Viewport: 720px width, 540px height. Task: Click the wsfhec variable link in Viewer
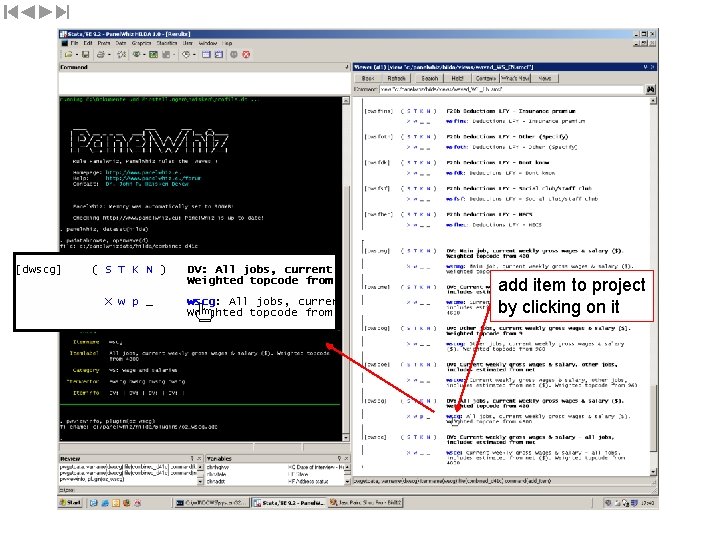pyautogui.click(x=456, y=225)
